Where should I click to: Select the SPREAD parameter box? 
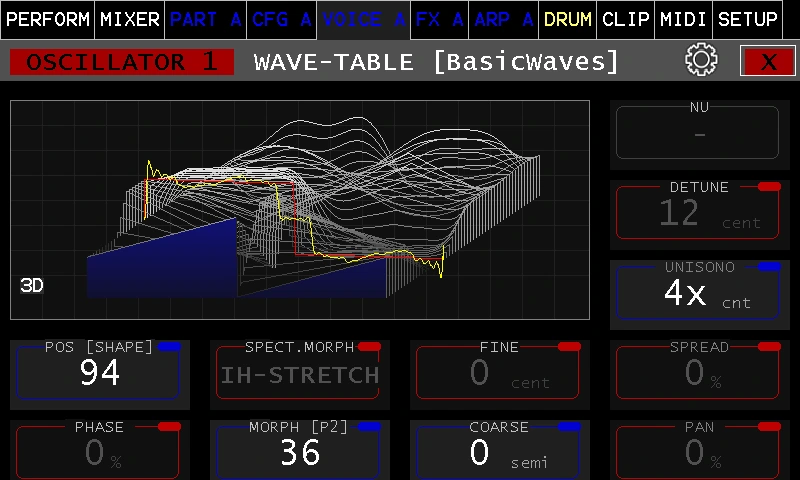pos(700,374)
